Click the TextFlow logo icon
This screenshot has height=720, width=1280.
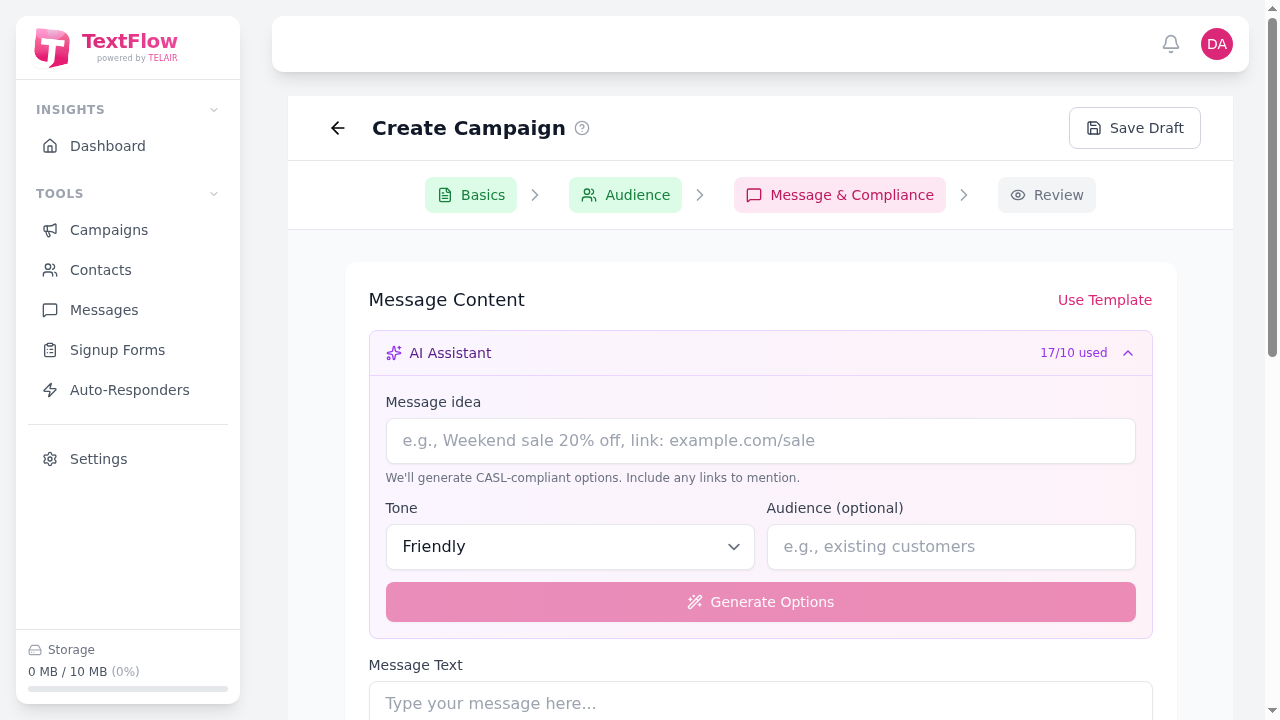point(52,47)
